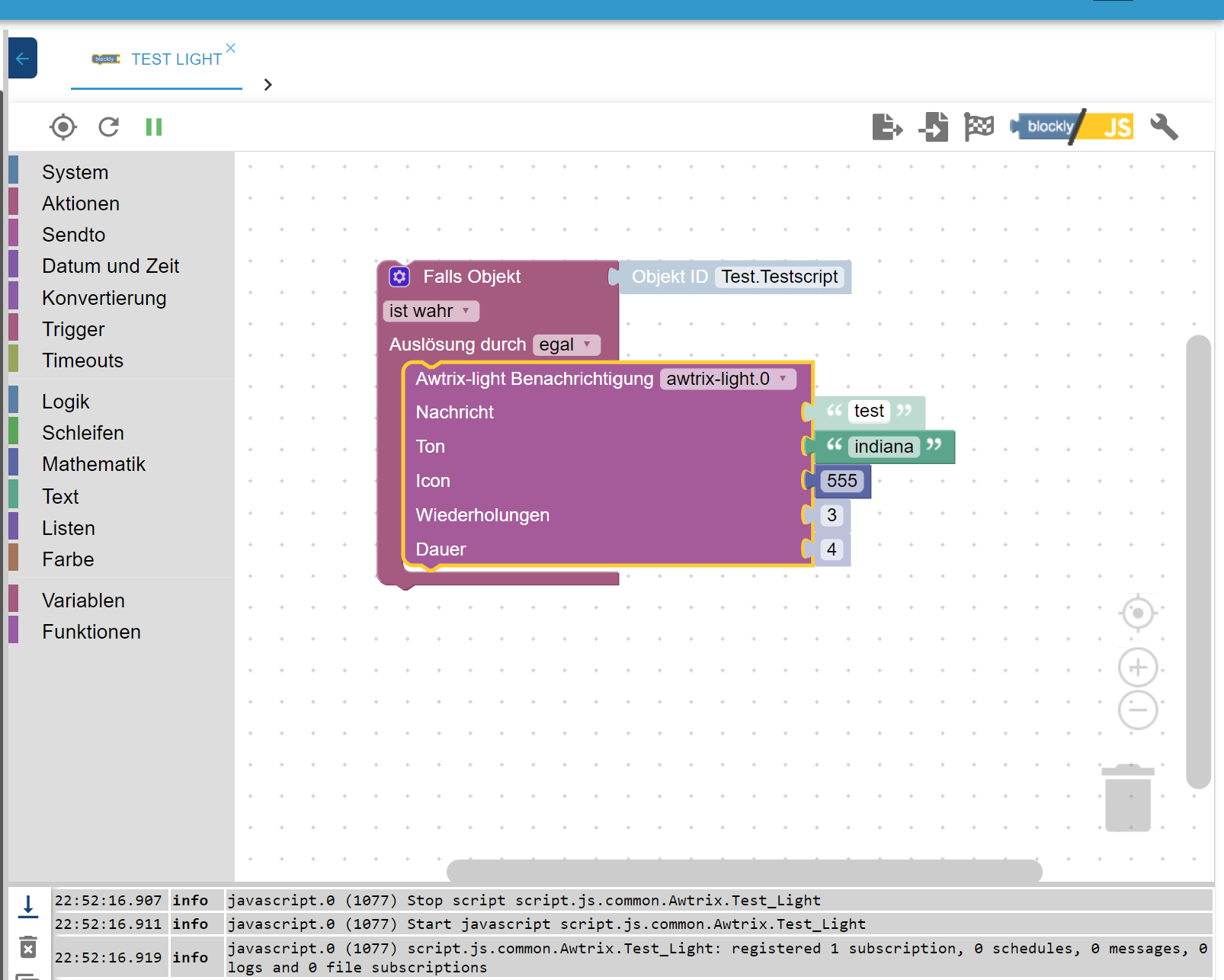Image resolution: width=1224 pixels, height=980 pixels.
Task: Restart the script with reload icon
Action: 109,127
